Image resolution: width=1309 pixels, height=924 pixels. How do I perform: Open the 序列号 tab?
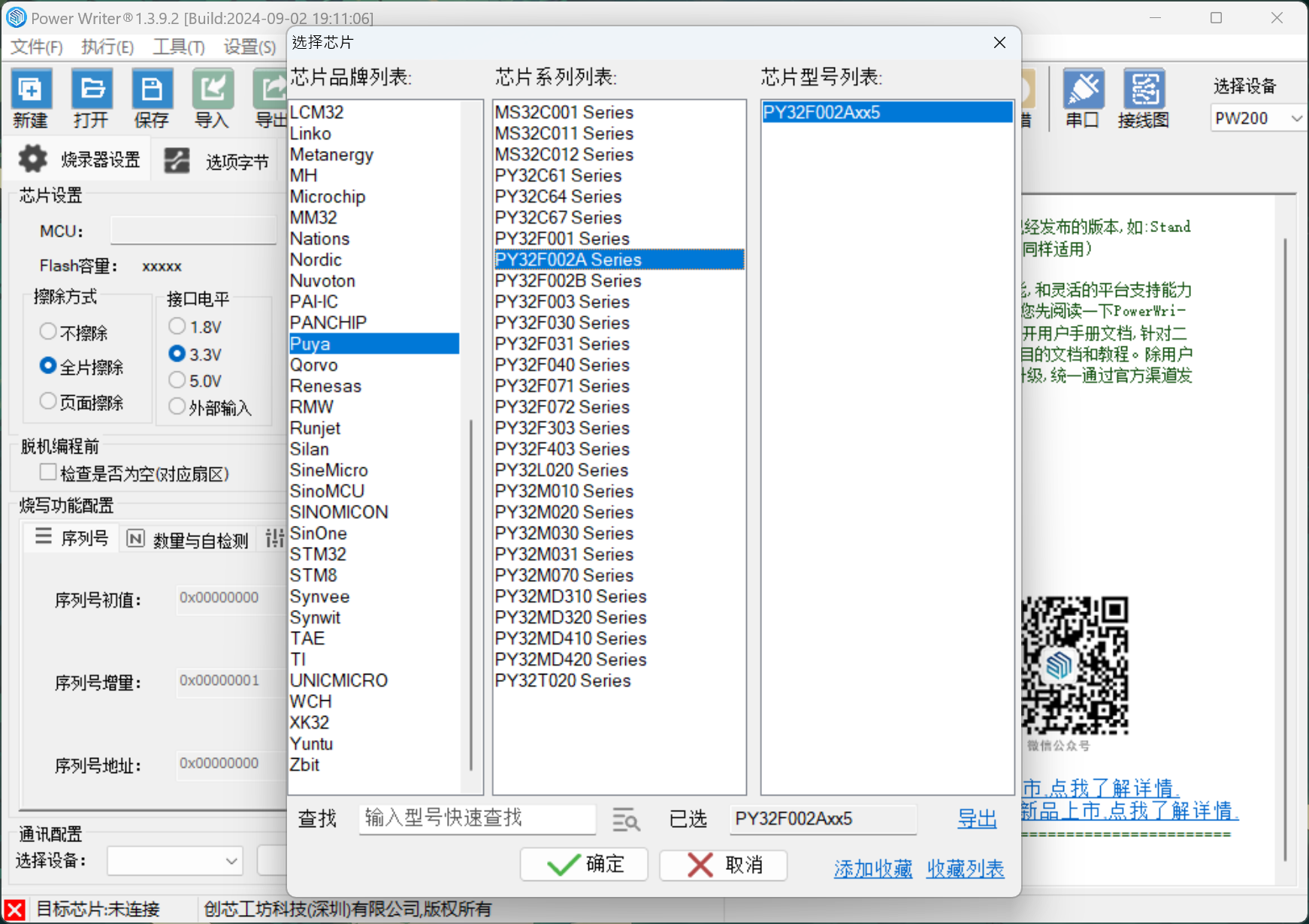[x=72, y=538]
